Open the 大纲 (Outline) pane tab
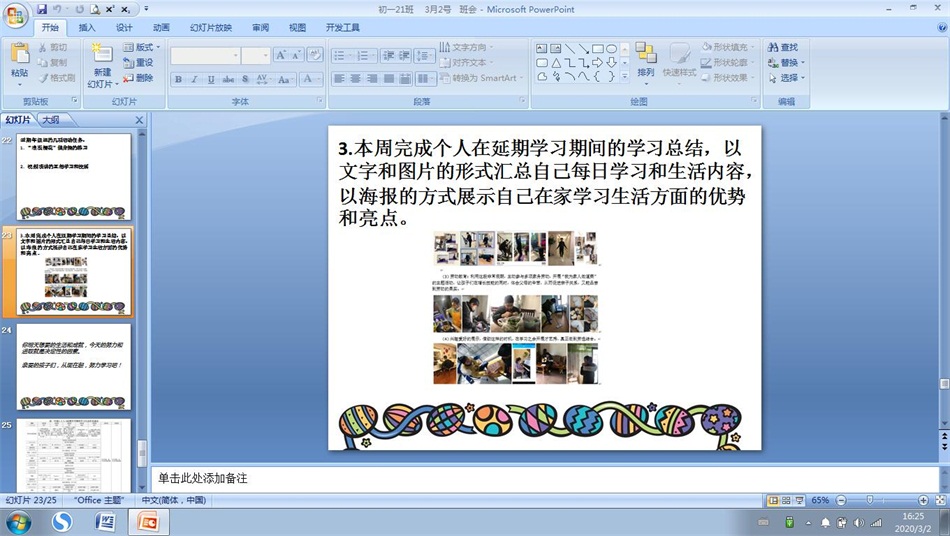950x536 pixels. (50, 120)
